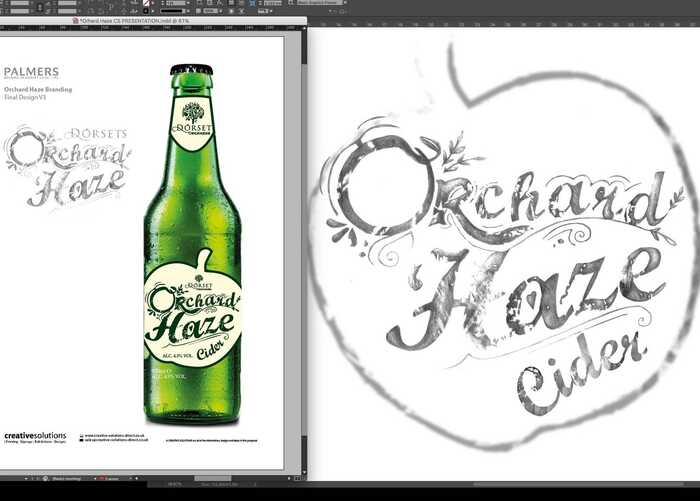
Task: Select the small Orchard Haze sketch on page
Action: click(x=67, y=167)
